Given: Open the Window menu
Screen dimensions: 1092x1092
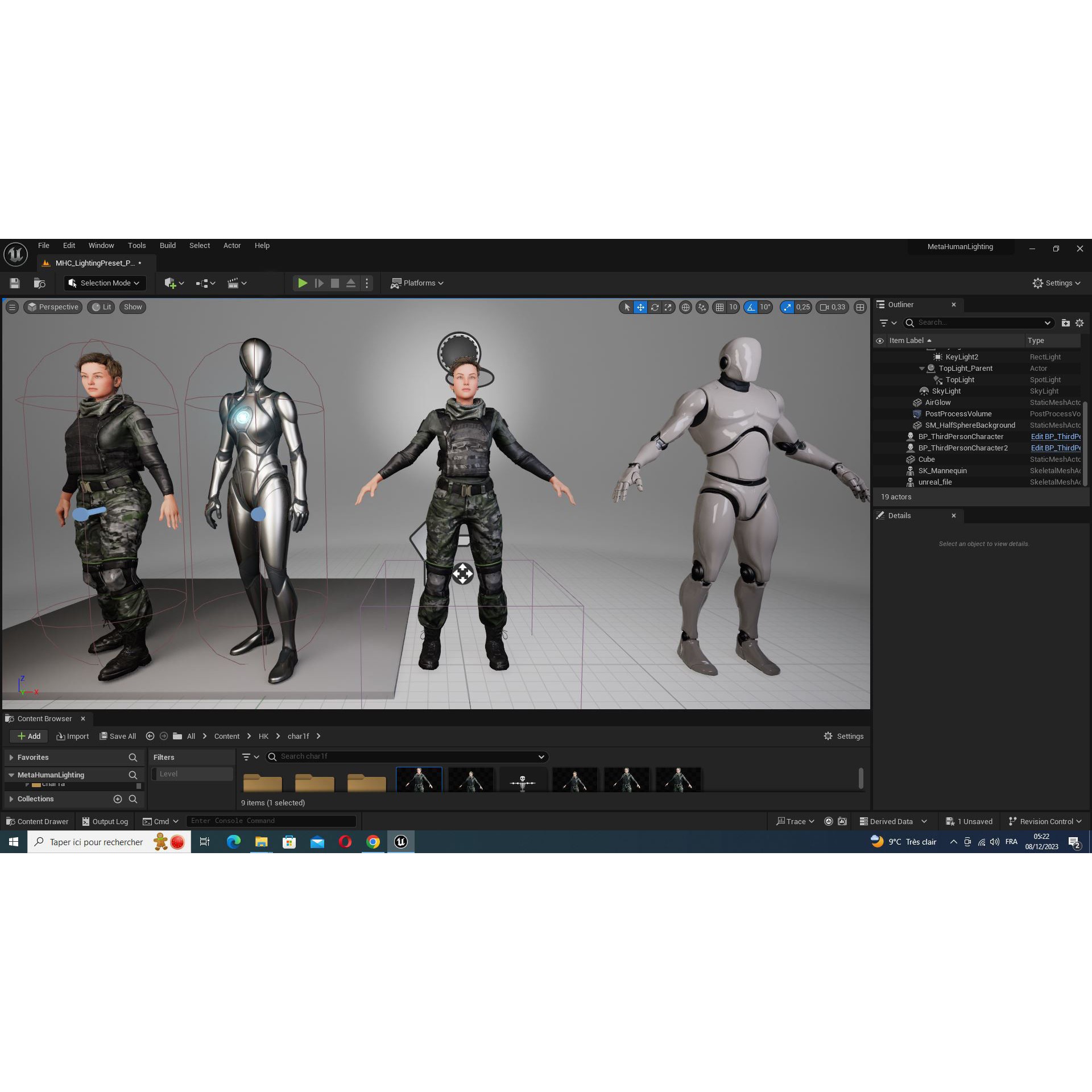Looking at the screenshot, I should [101, 246].
